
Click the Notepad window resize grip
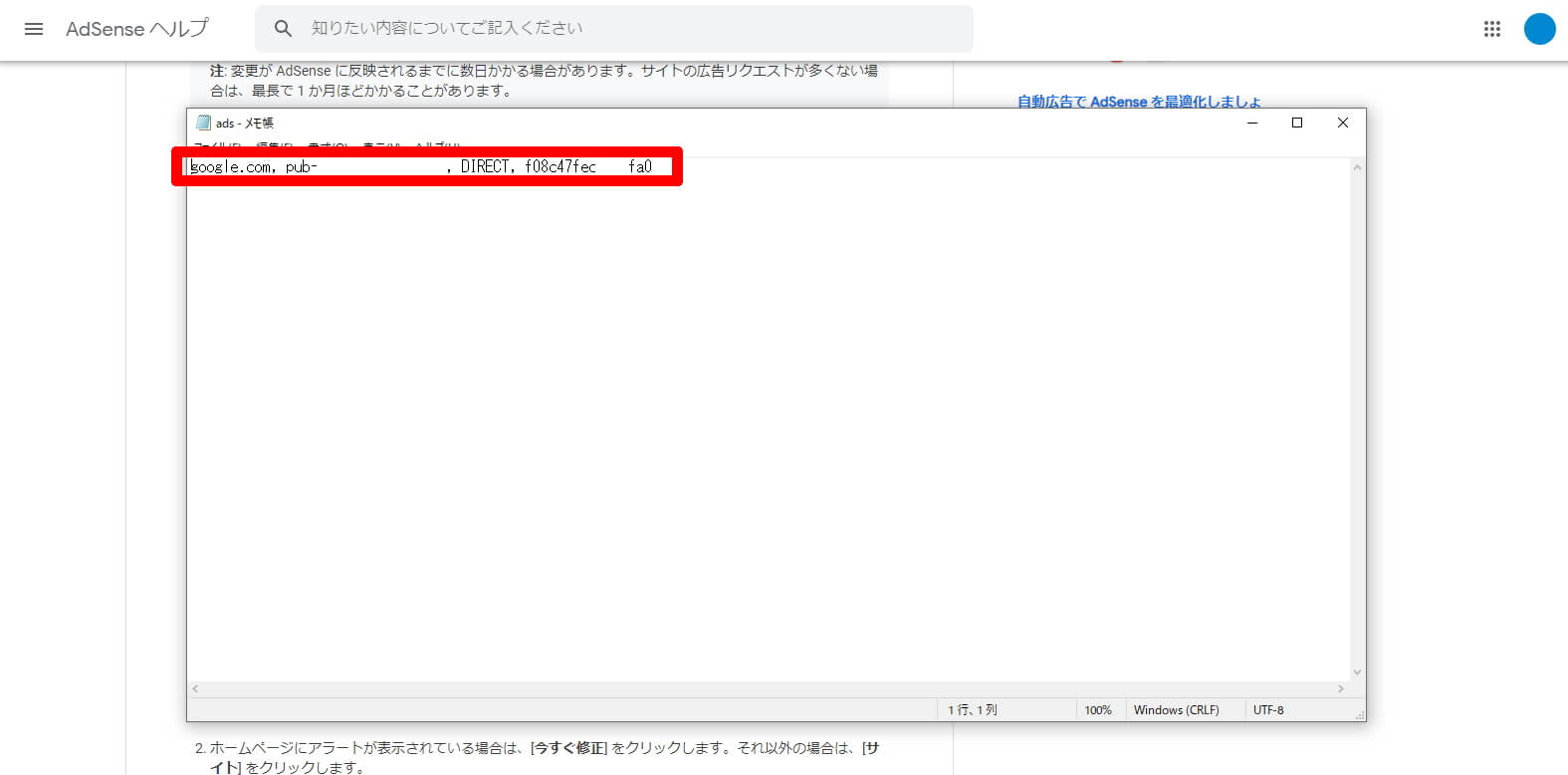point(1359,714)
